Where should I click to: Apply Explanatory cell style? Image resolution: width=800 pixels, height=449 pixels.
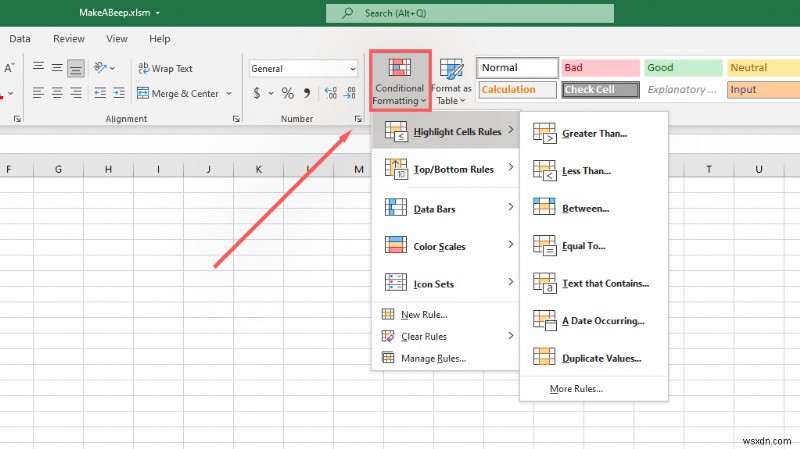tap(683, 90)
